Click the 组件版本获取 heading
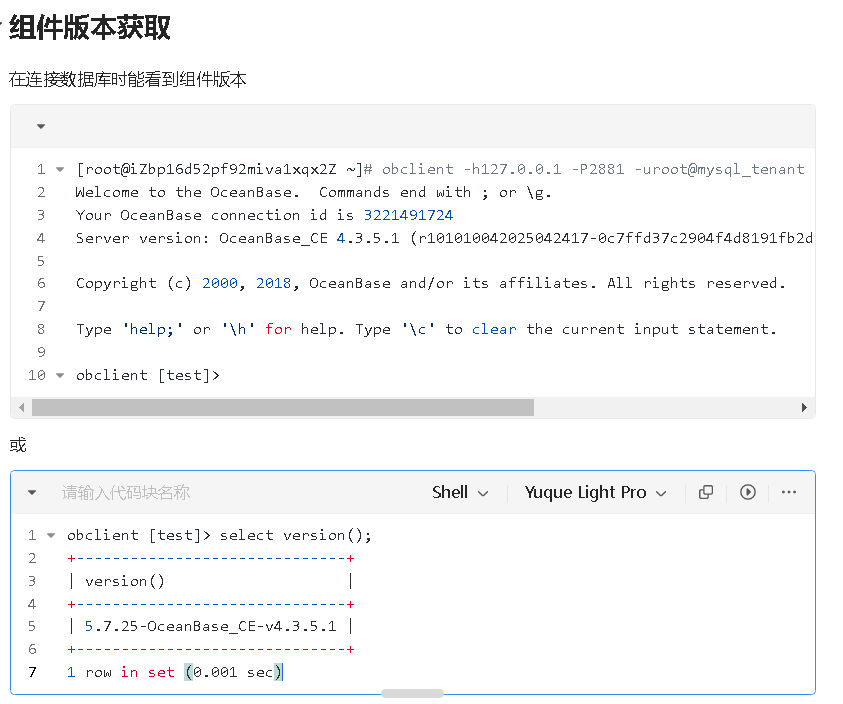Image resolution: width=843 pixels, height=704 pixels. [90, 28]
